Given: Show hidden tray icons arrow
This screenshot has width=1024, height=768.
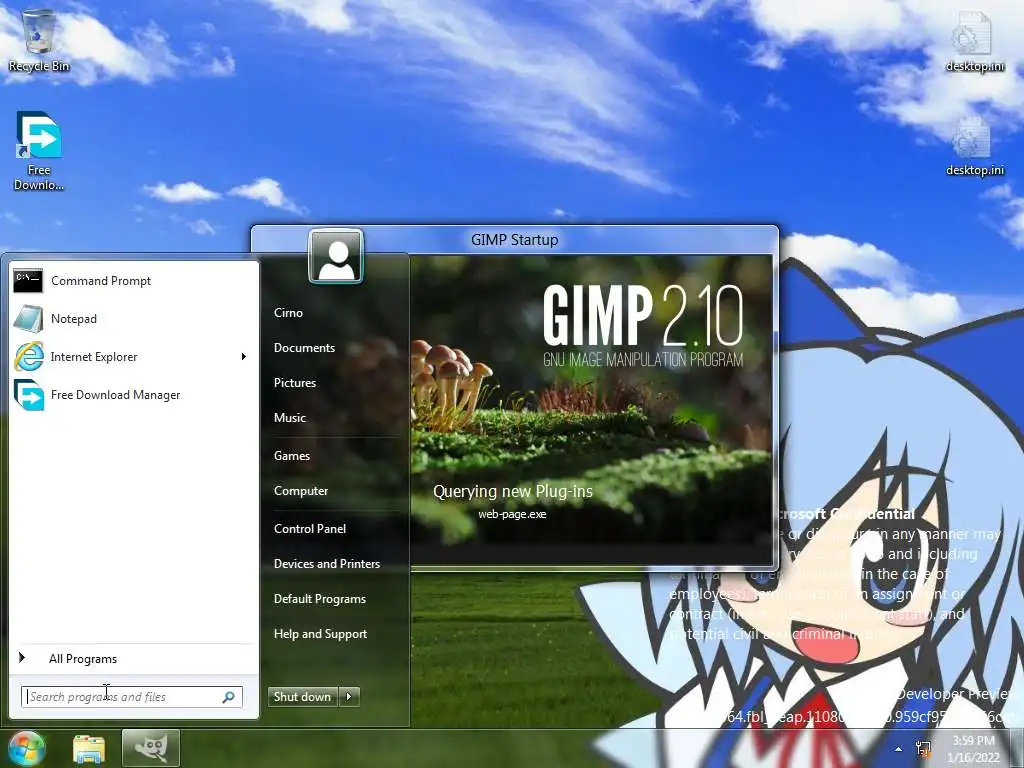Looking at the screenshot, I should coord(899,749).
